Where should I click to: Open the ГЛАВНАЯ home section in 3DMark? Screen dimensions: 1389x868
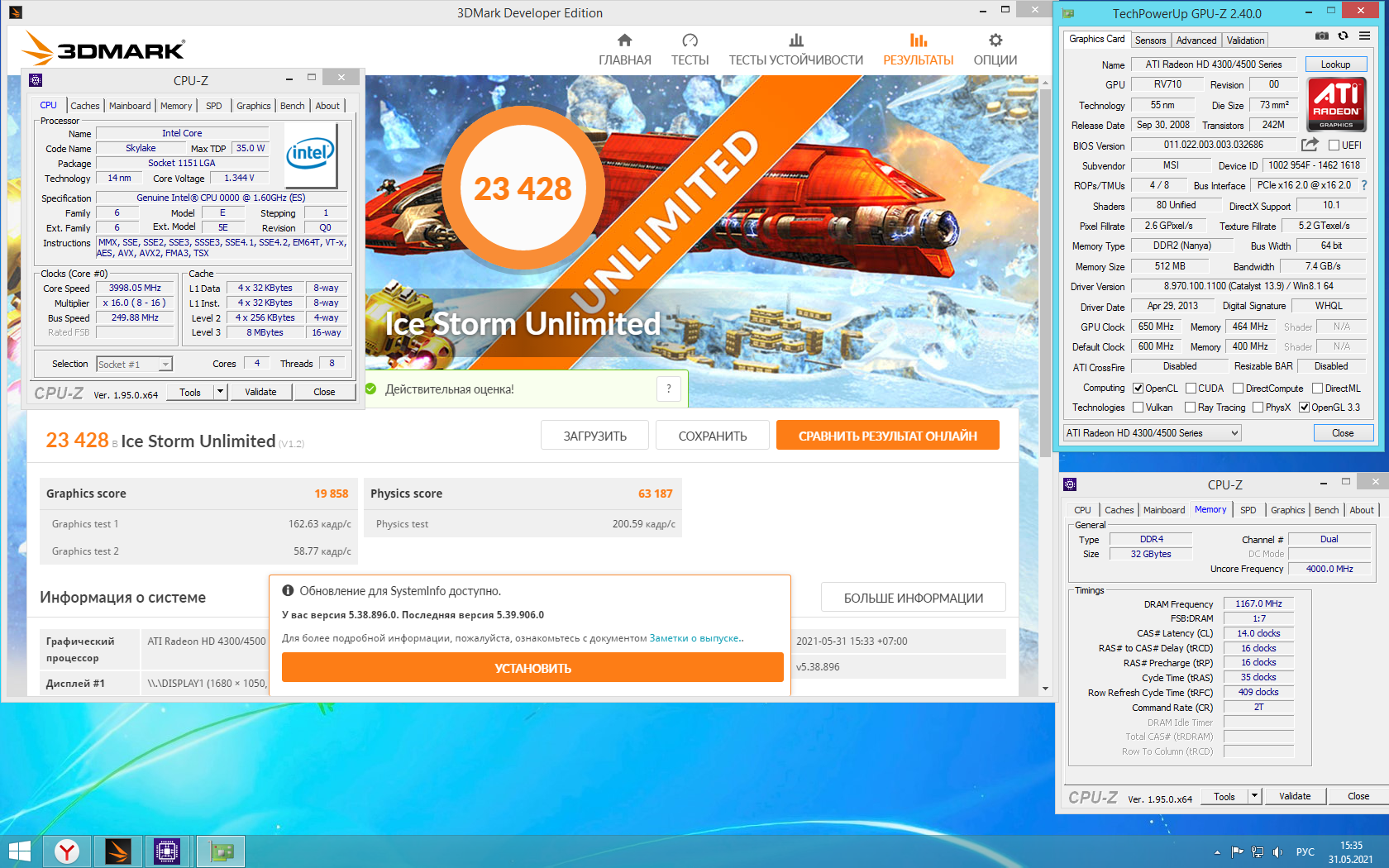tap(624, 50)
